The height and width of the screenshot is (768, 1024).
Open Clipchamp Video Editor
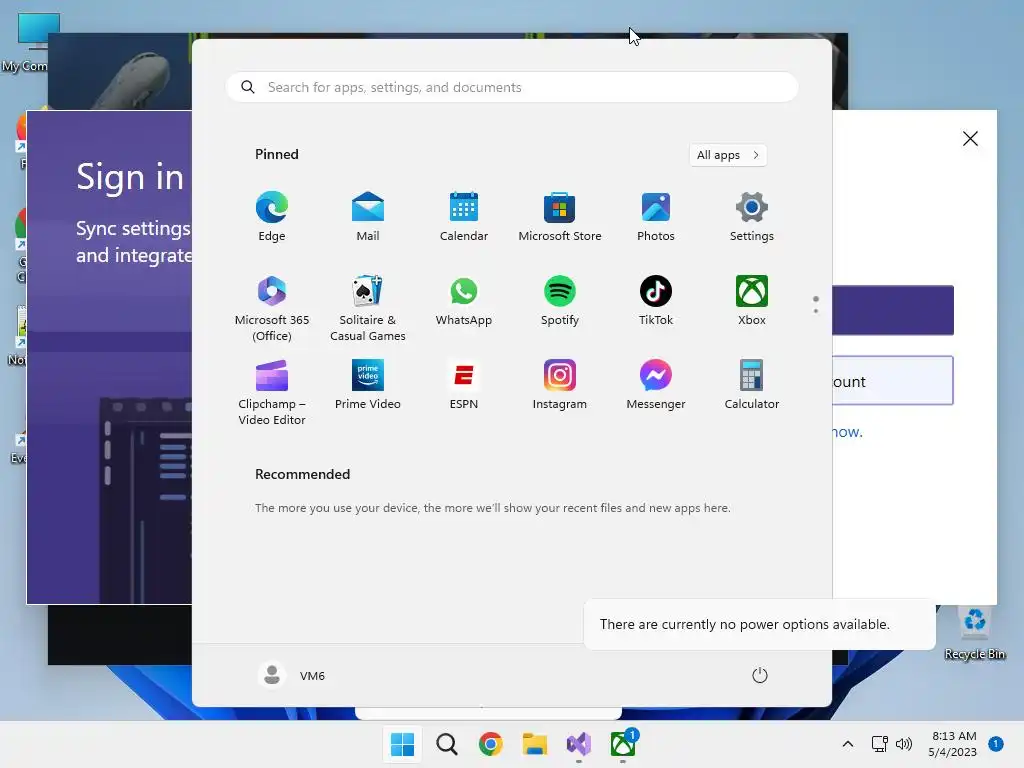pyautogui.click(x=272, y=392)
